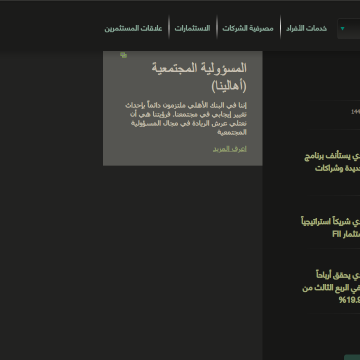Click the في الربع الثالث من headline line
The width and height of the screenshot is (360, 360).
pyautogui.click(x=331, y=288)
